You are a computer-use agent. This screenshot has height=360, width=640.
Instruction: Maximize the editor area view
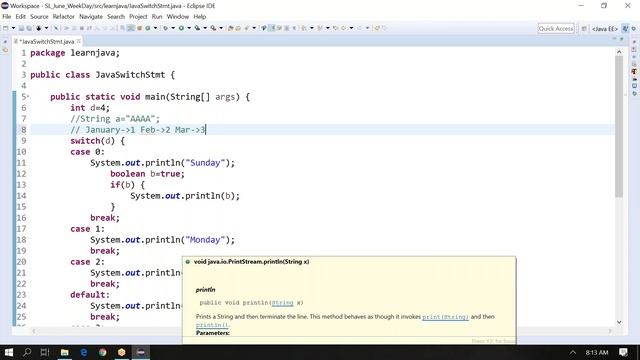622,38
